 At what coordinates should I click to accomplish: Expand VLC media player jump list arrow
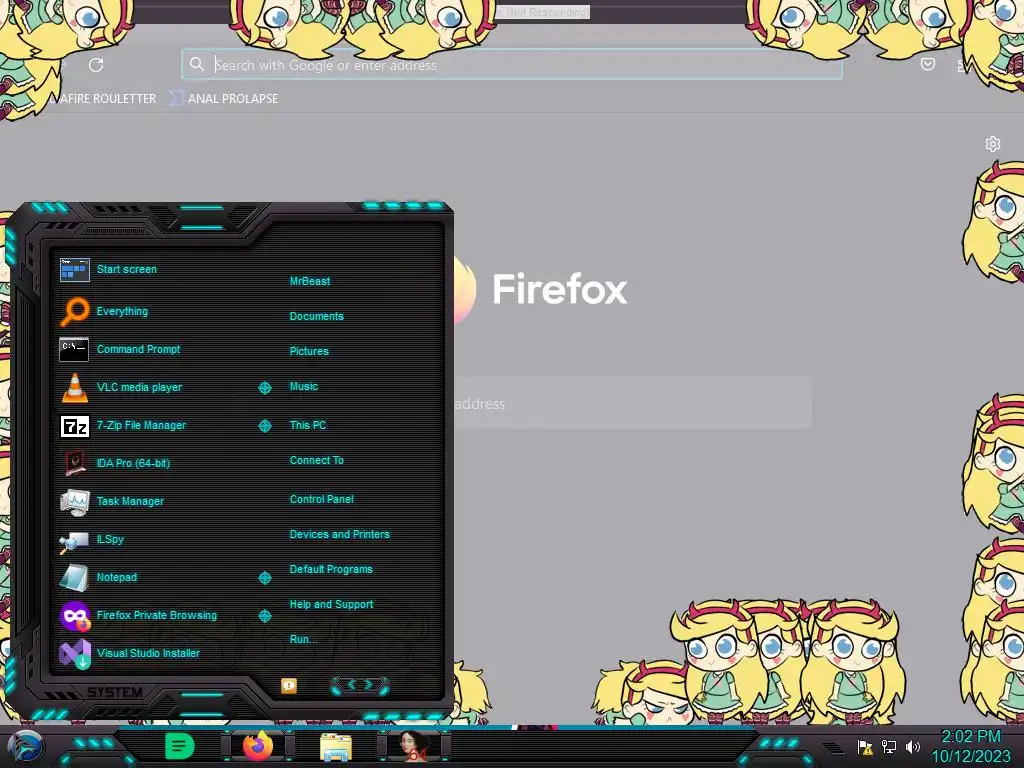coord(264,388)
